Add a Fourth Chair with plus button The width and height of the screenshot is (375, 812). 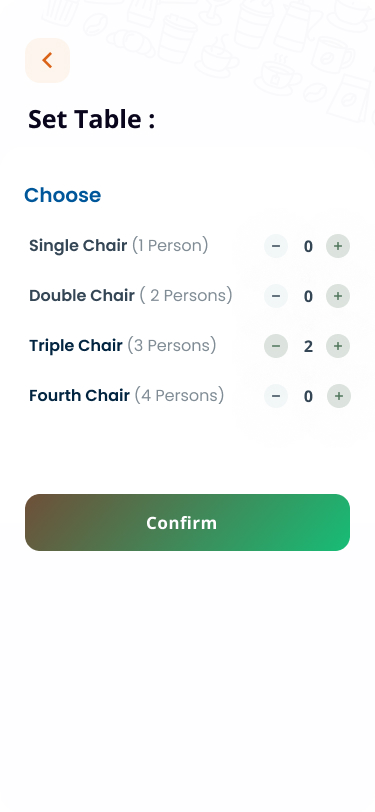(339, 396)
